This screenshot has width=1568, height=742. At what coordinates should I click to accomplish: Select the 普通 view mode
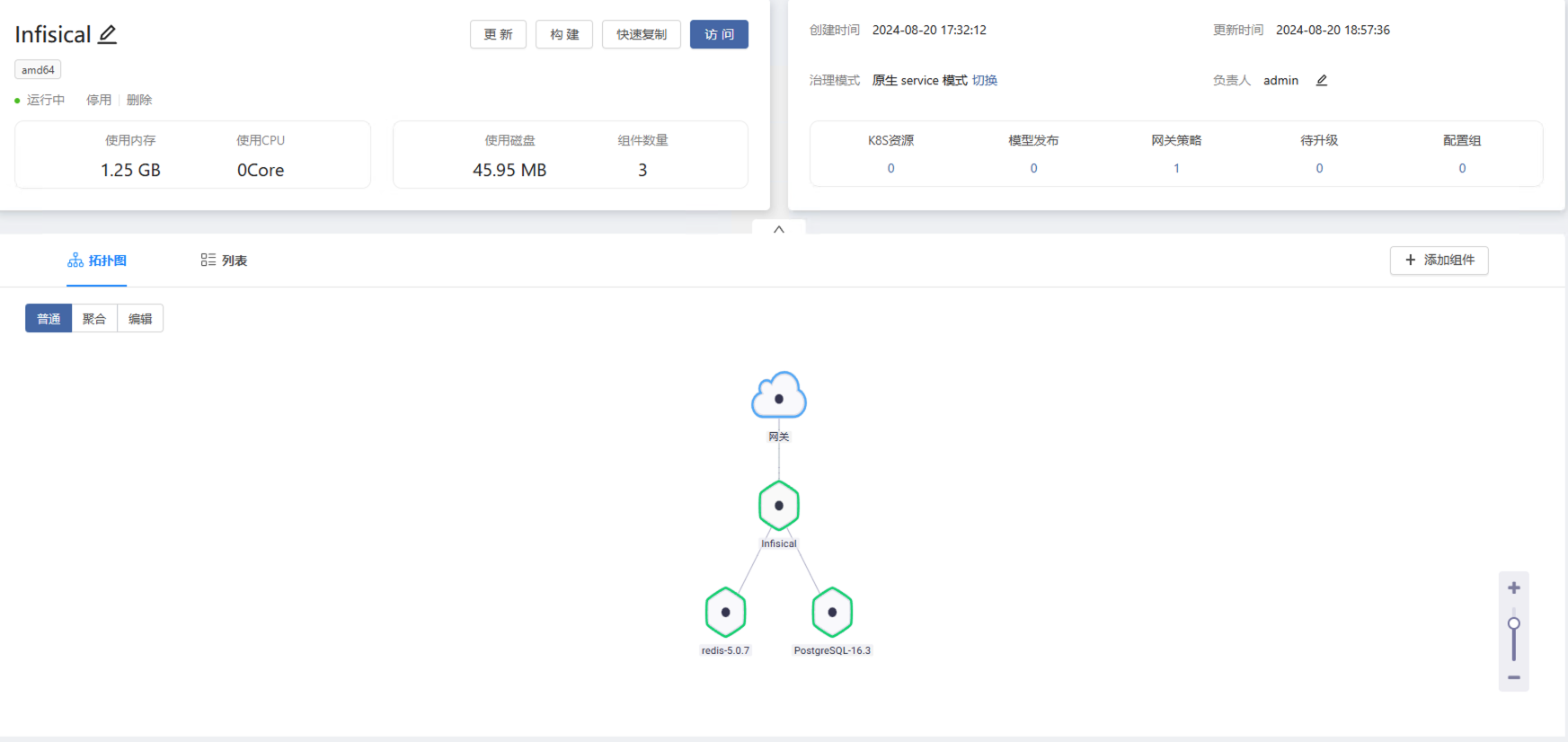click(x=49, y=319)
